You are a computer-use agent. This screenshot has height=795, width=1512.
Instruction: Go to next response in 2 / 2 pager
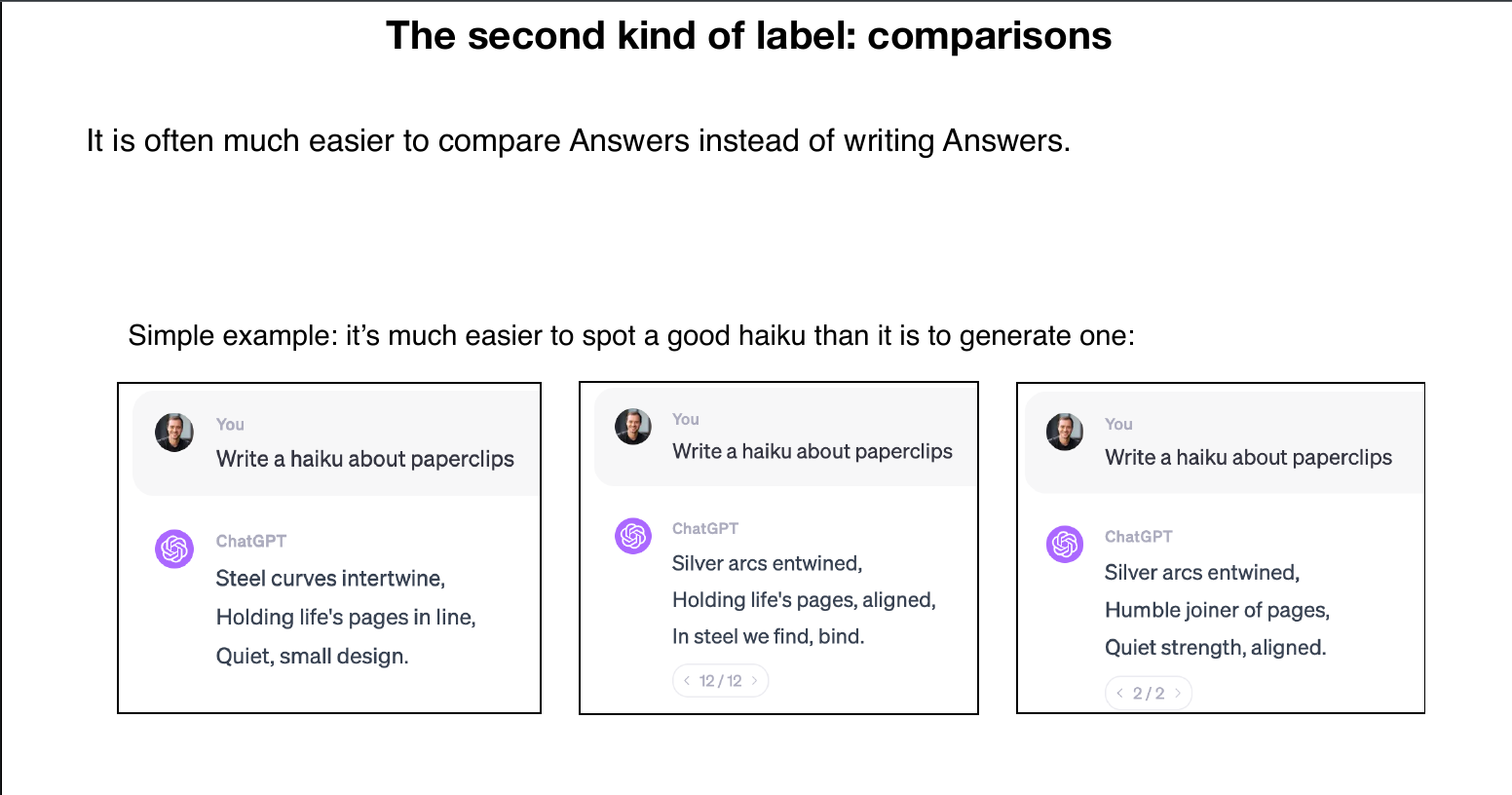coord(1178,694)
